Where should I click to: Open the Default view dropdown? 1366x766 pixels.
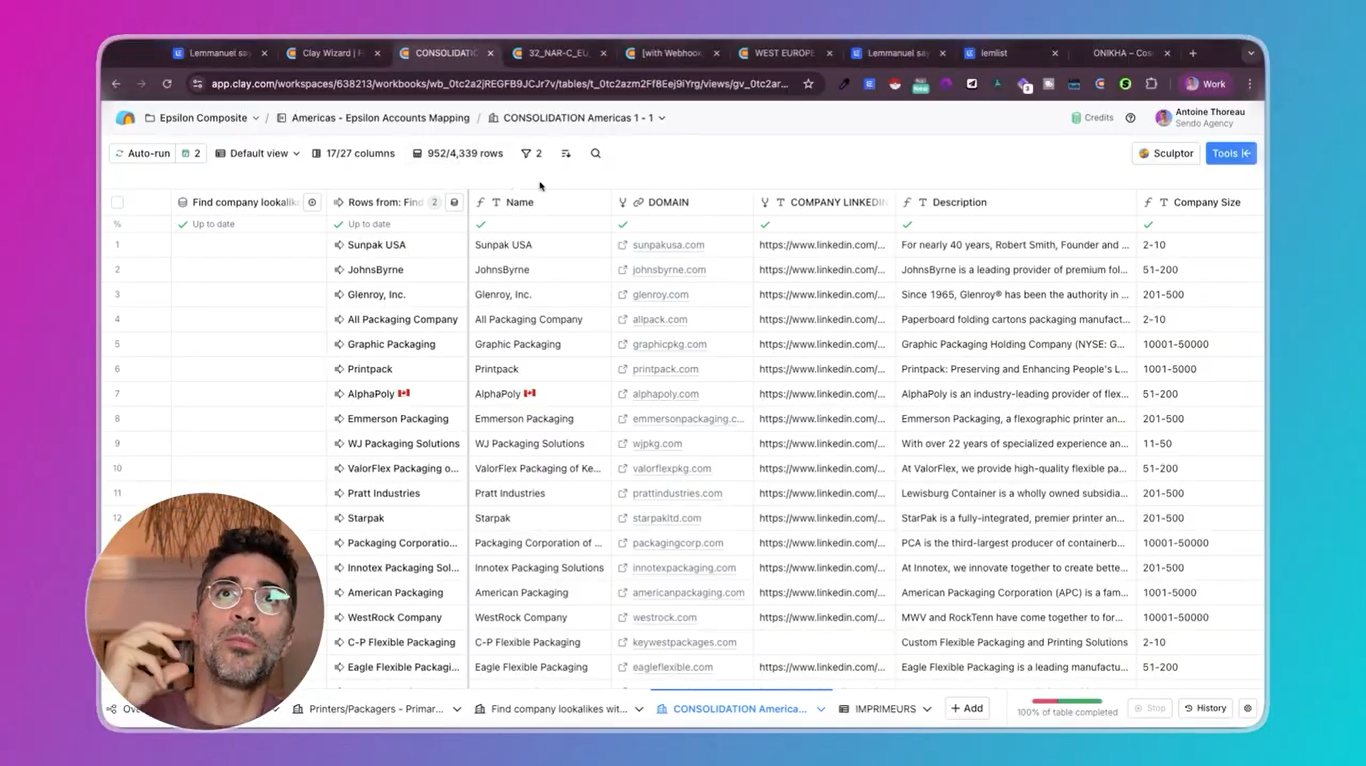coord(258,154)
